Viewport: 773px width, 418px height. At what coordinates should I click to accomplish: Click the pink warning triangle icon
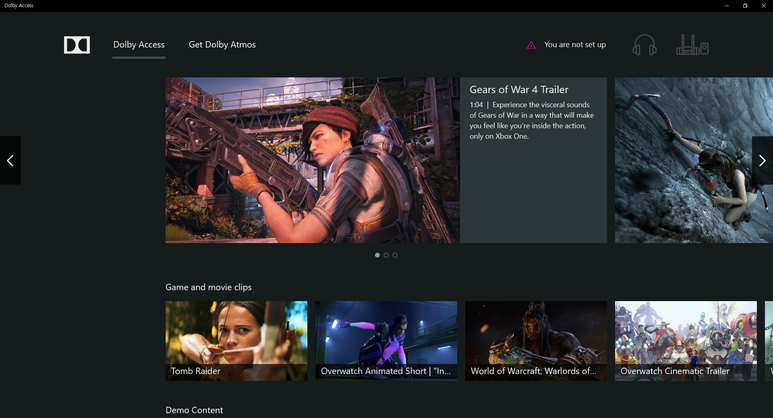[531, 45]
